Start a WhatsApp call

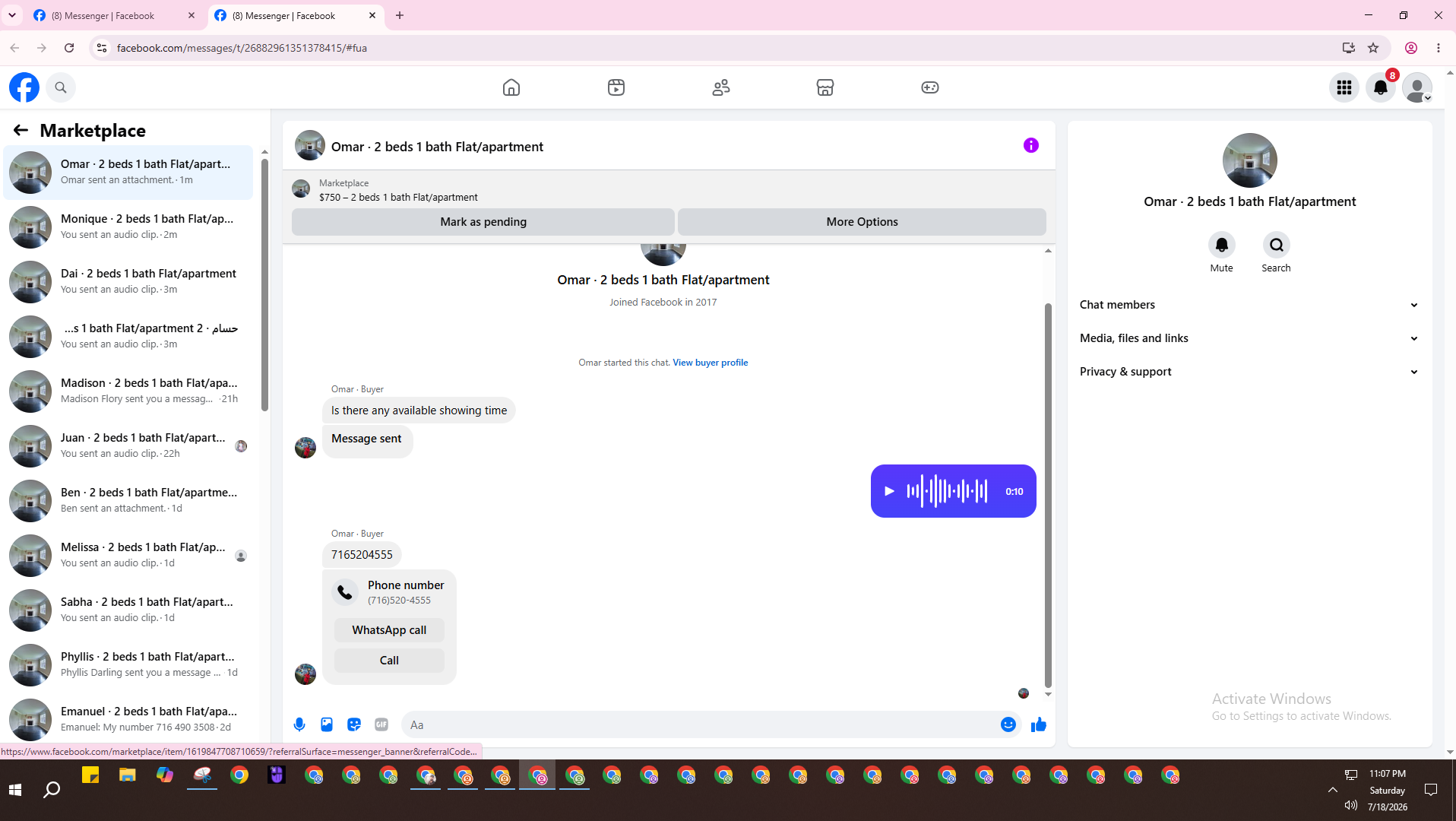click(389, 630)
